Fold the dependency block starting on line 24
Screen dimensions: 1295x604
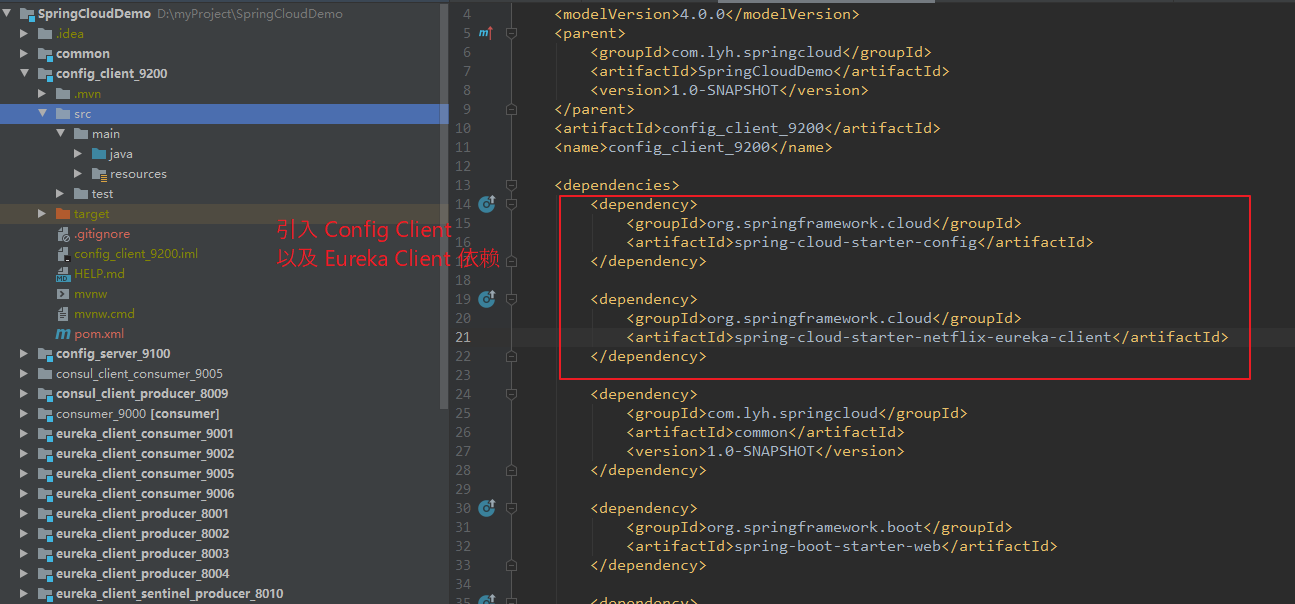click(512, 394)
